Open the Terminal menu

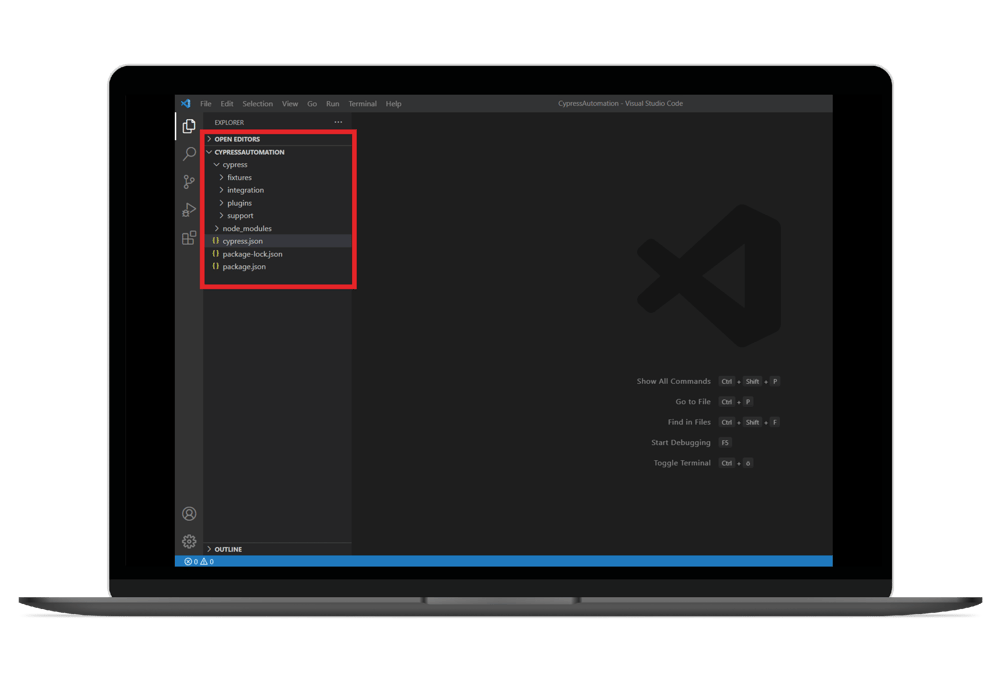click(362, 103)
